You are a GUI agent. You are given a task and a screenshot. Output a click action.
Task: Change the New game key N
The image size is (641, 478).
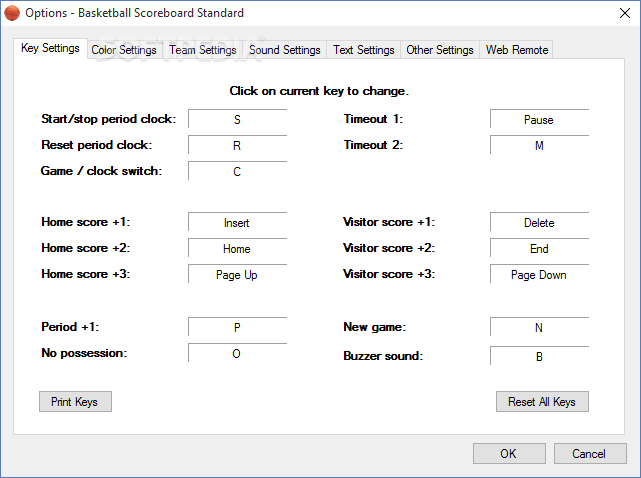click(x=540, y=327)
